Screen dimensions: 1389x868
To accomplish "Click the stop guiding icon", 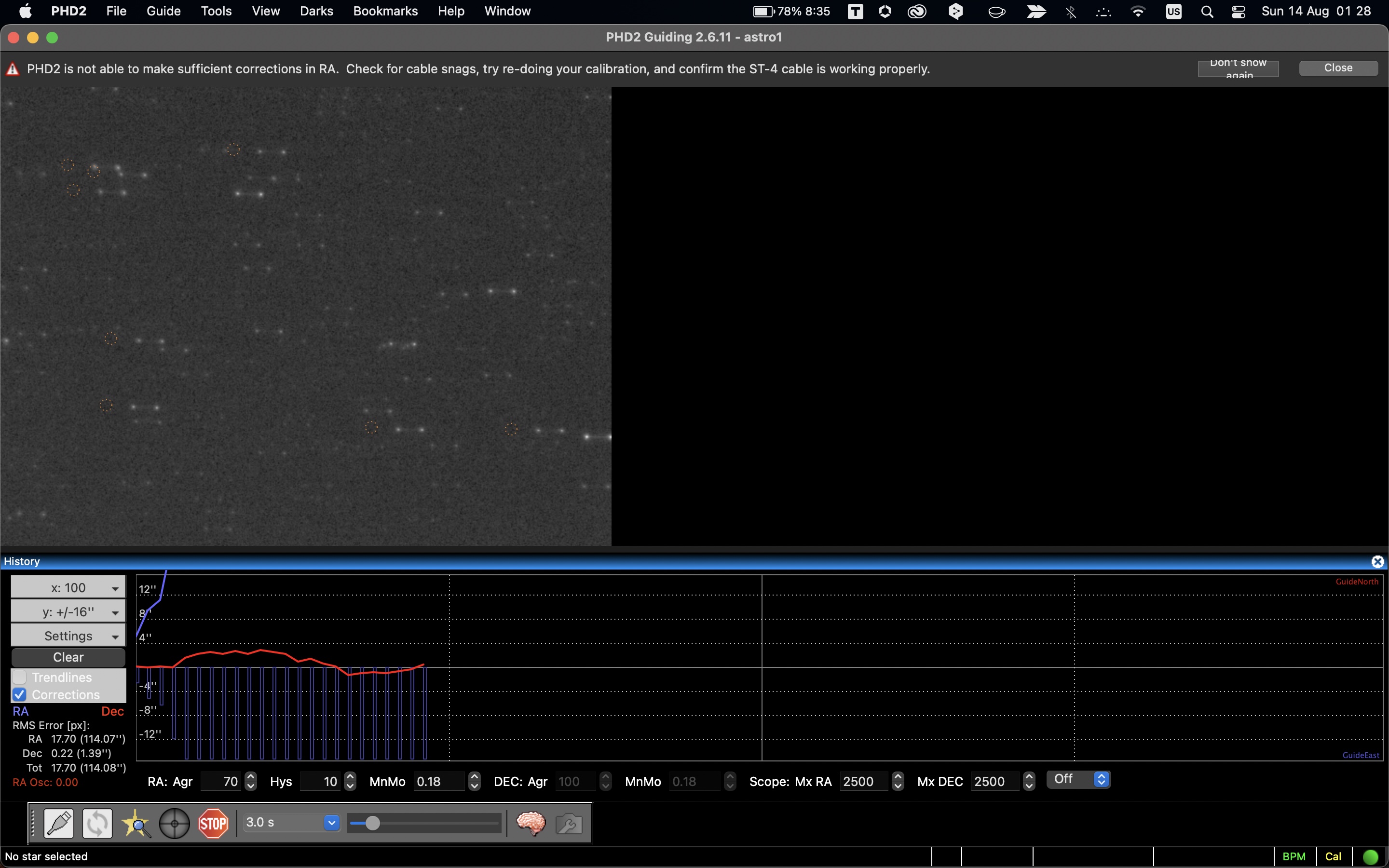I will coord(213,822).
